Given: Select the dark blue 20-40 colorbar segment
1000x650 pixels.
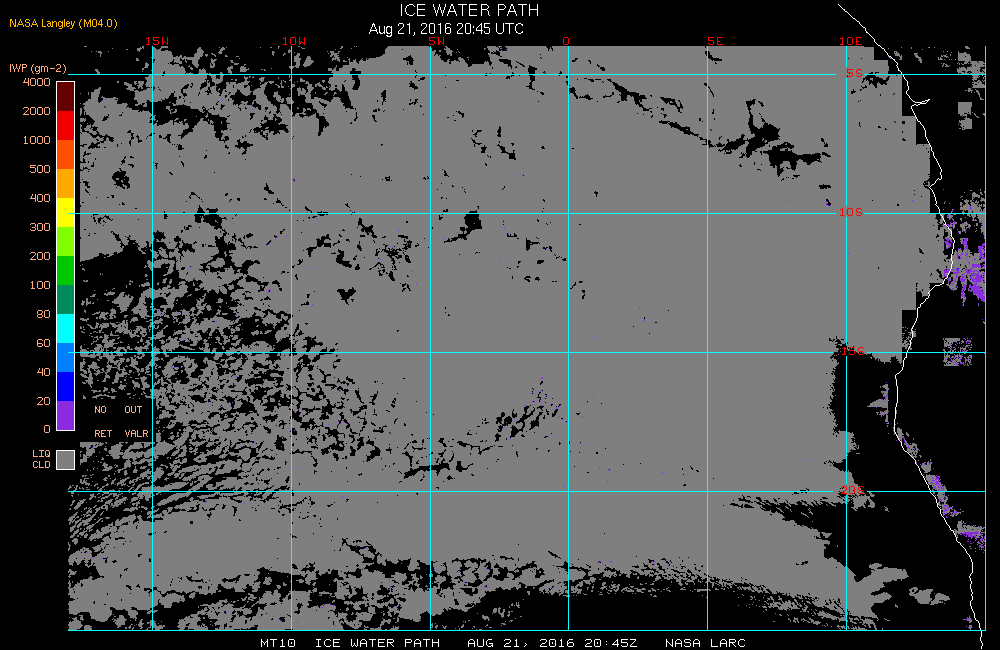Looking at the screenshot, I should (66, 387).
